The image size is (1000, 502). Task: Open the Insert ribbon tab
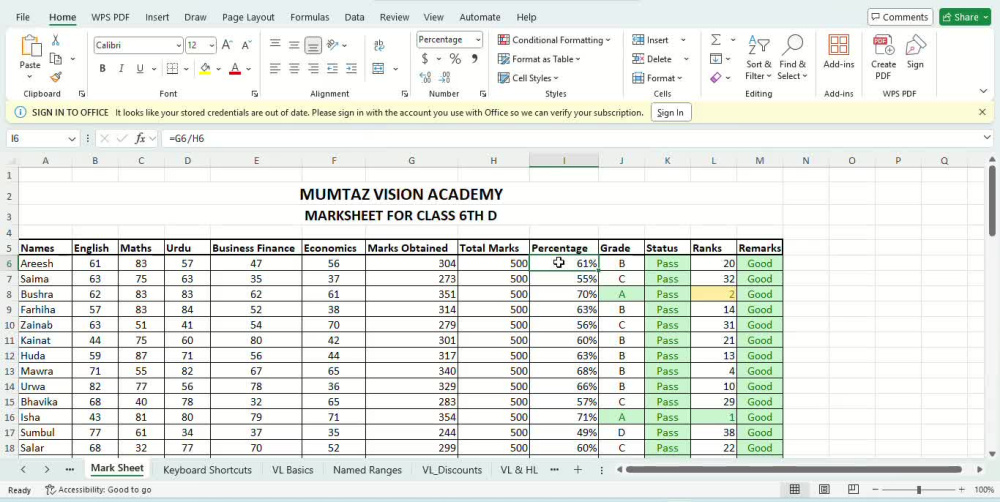point(157,17)
